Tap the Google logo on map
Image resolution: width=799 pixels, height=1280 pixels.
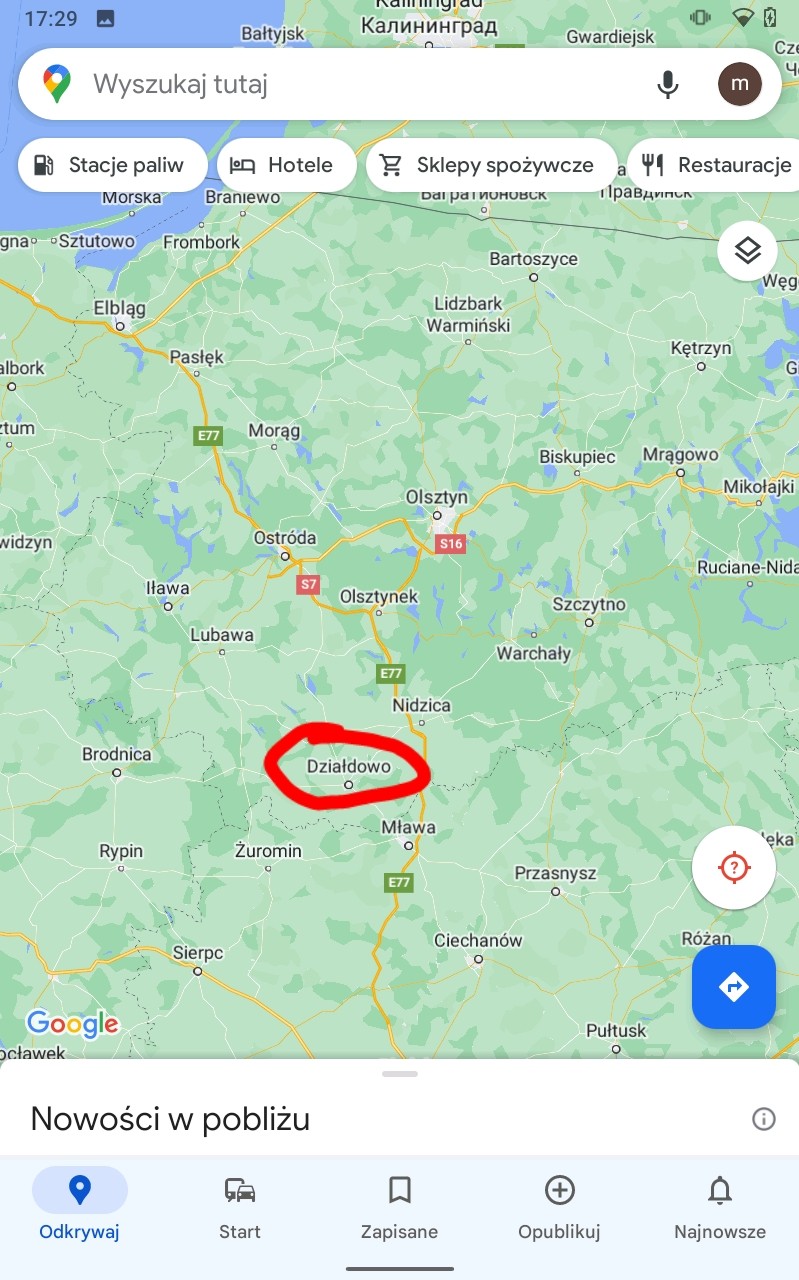[73, 1024]
